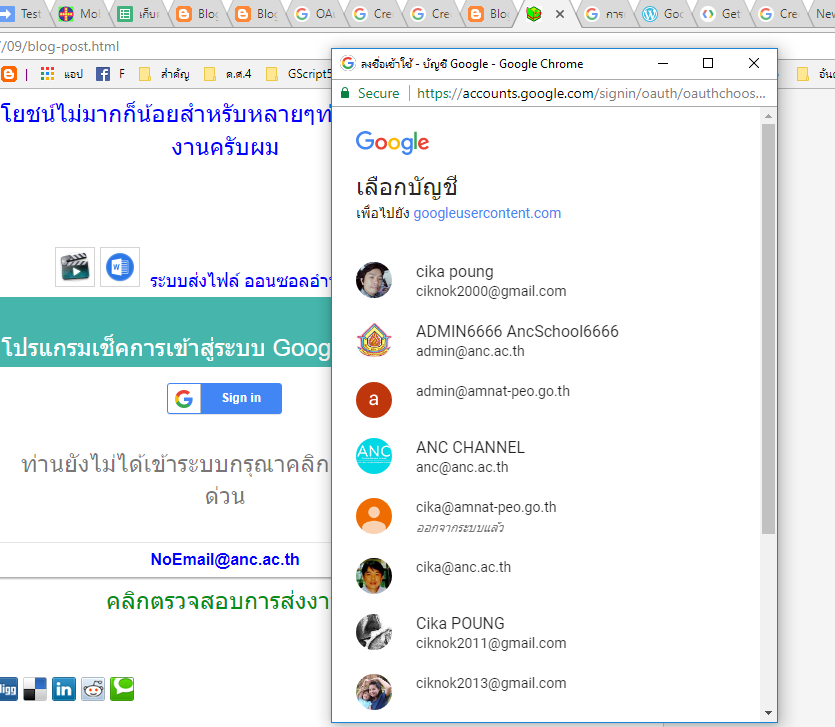This screenshot has width=835, height=727.
Task: Click the Secure padlock icon
Action: (345, 93)
